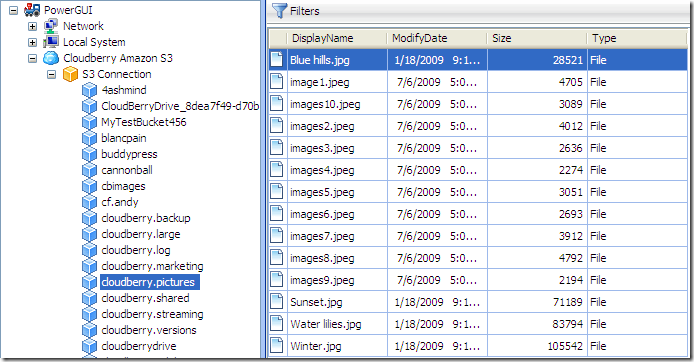The image size is (694, 362).
Task: Collapse the Cloudberry Amazon S3 node
Action: (32, 58)
